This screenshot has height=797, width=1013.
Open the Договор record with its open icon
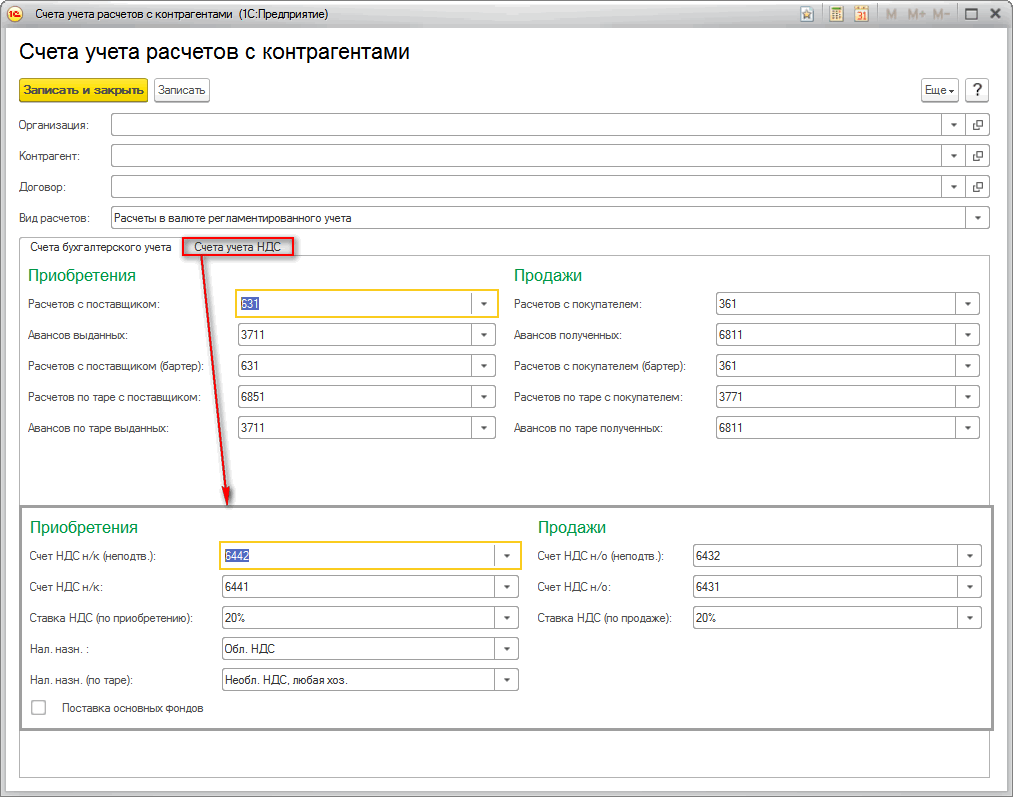[x=978, y=187]
